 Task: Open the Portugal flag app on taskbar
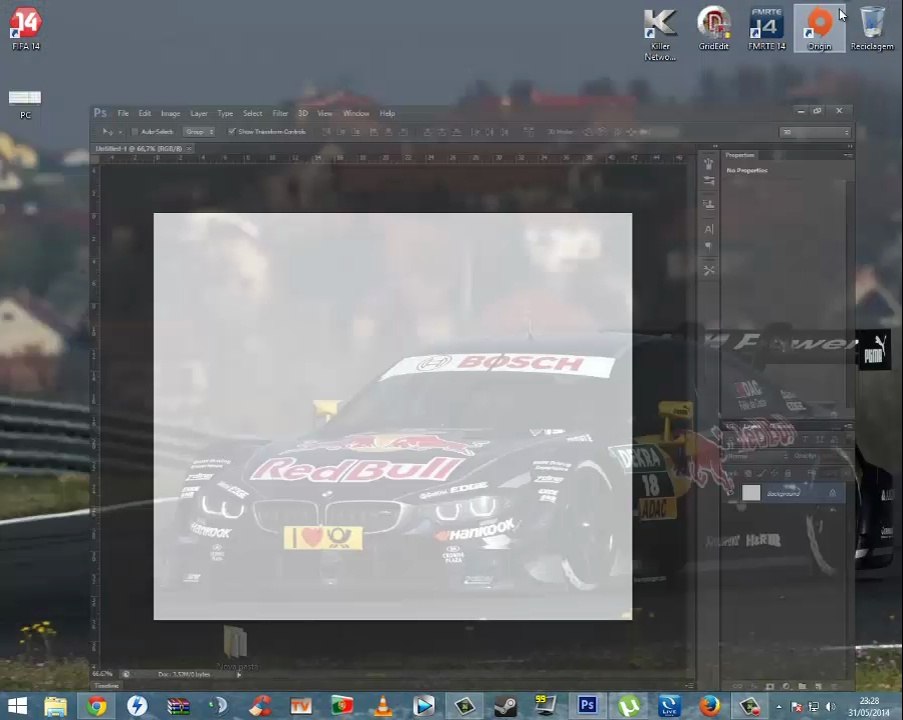click(x=342, y=706)
